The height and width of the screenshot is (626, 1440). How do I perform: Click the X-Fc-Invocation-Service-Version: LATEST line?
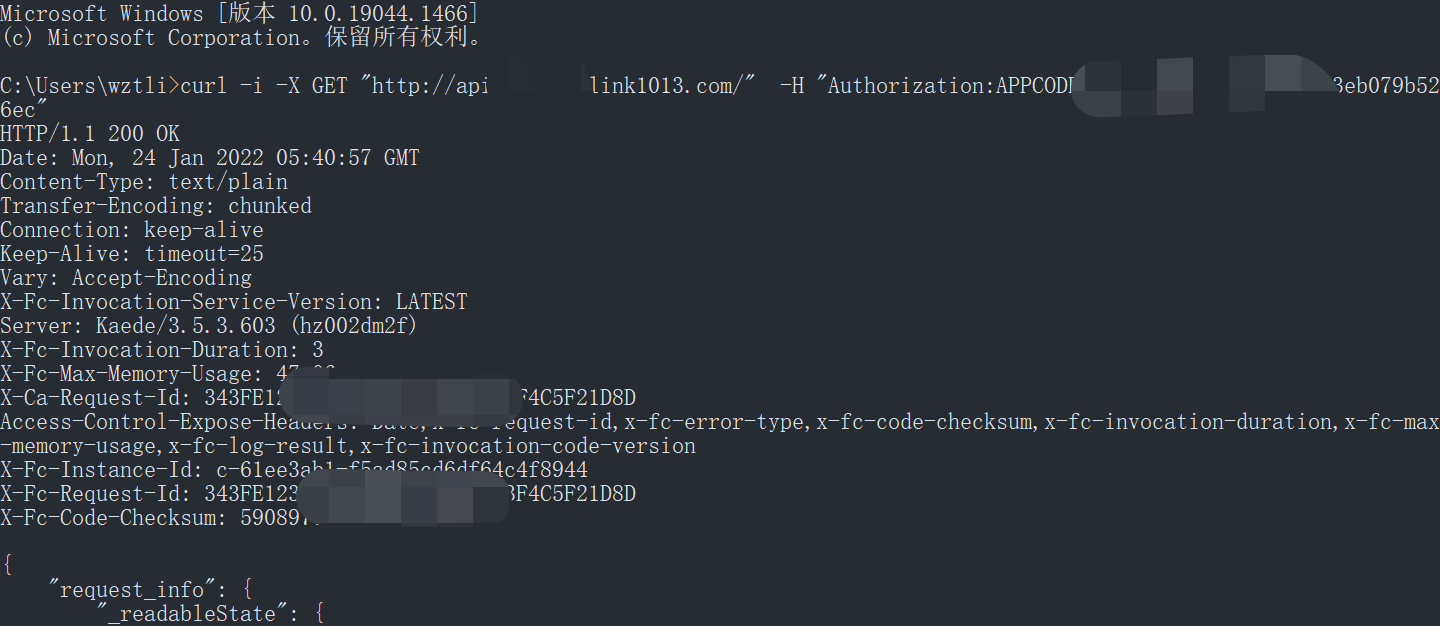click(234, 302)
